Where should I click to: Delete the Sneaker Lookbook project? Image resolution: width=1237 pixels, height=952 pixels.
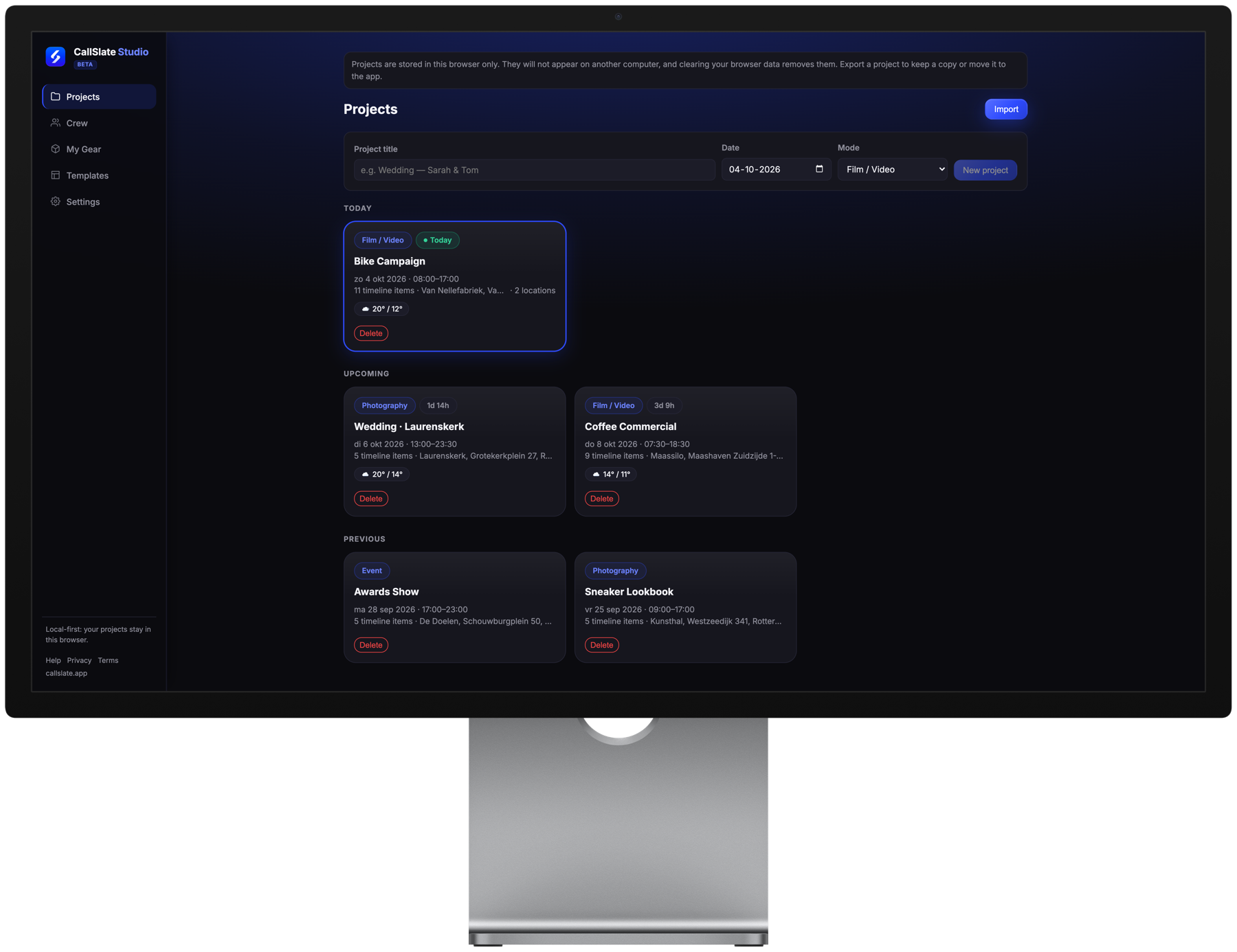[x=601, y=645]
